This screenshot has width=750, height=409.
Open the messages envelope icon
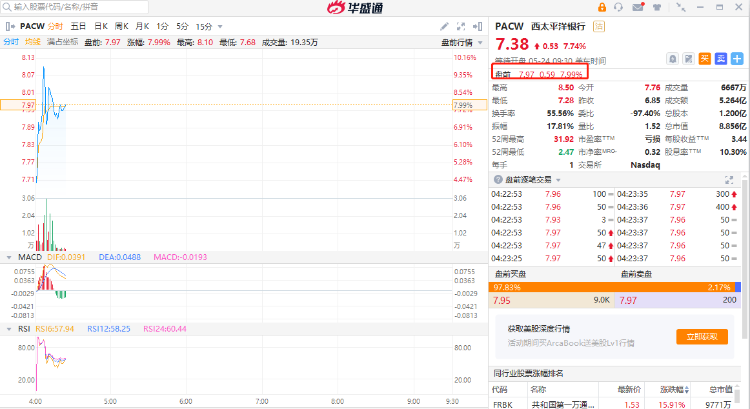(638, 7)
